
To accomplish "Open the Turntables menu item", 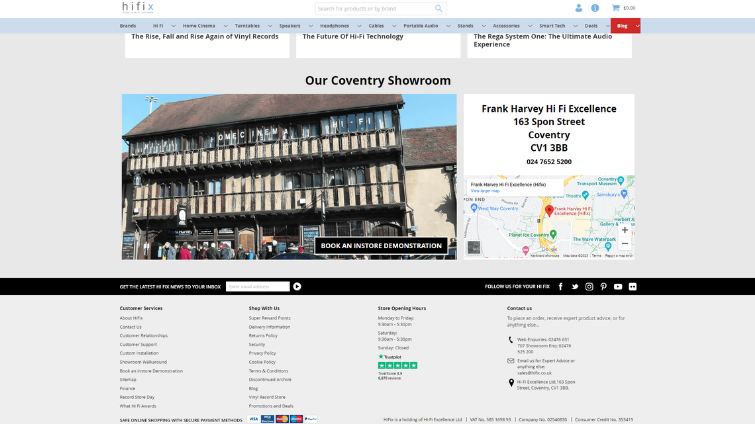I will pos(247,26).
